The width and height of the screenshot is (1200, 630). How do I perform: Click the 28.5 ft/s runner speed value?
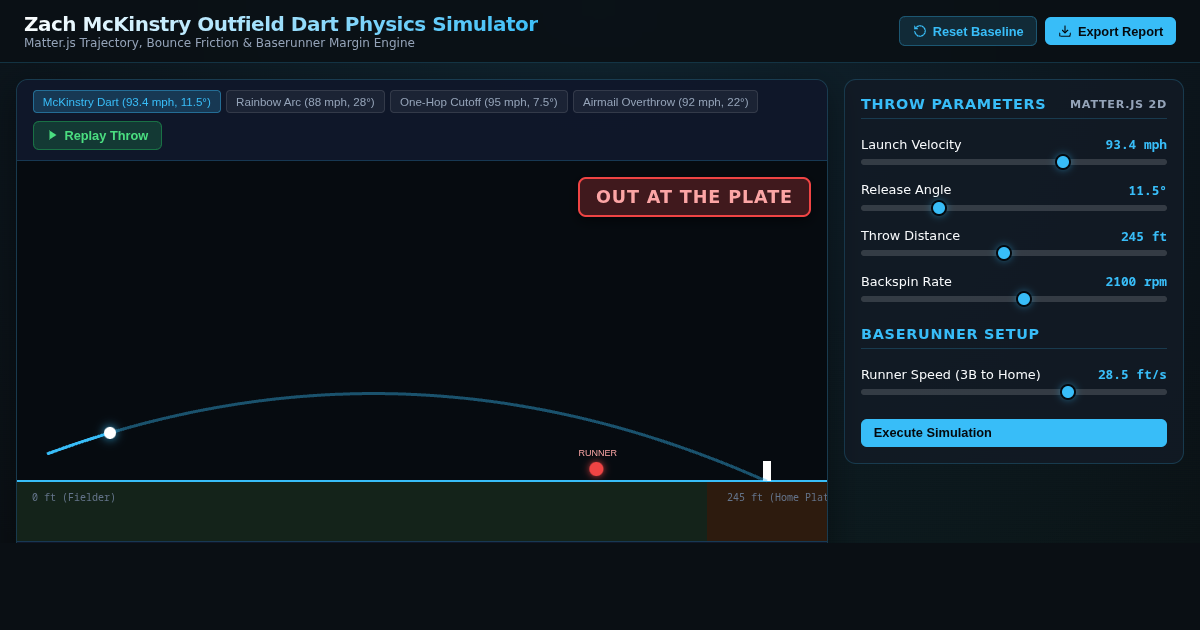pyautogui.click(x=1132, y=375)
